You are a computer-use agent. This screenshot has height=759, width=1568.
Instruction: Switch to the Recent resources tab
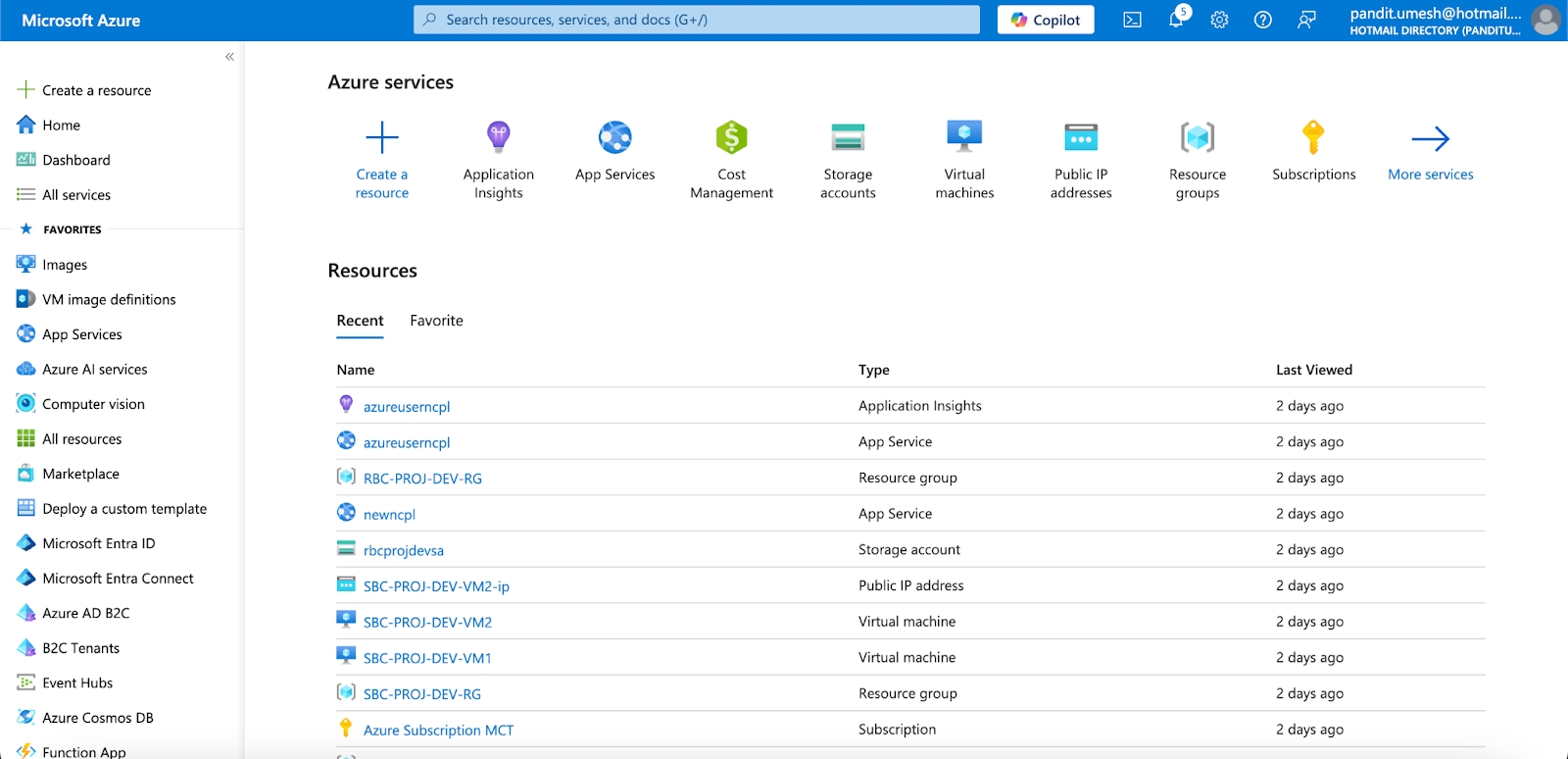pyautogui.click(x=360, y=321)
